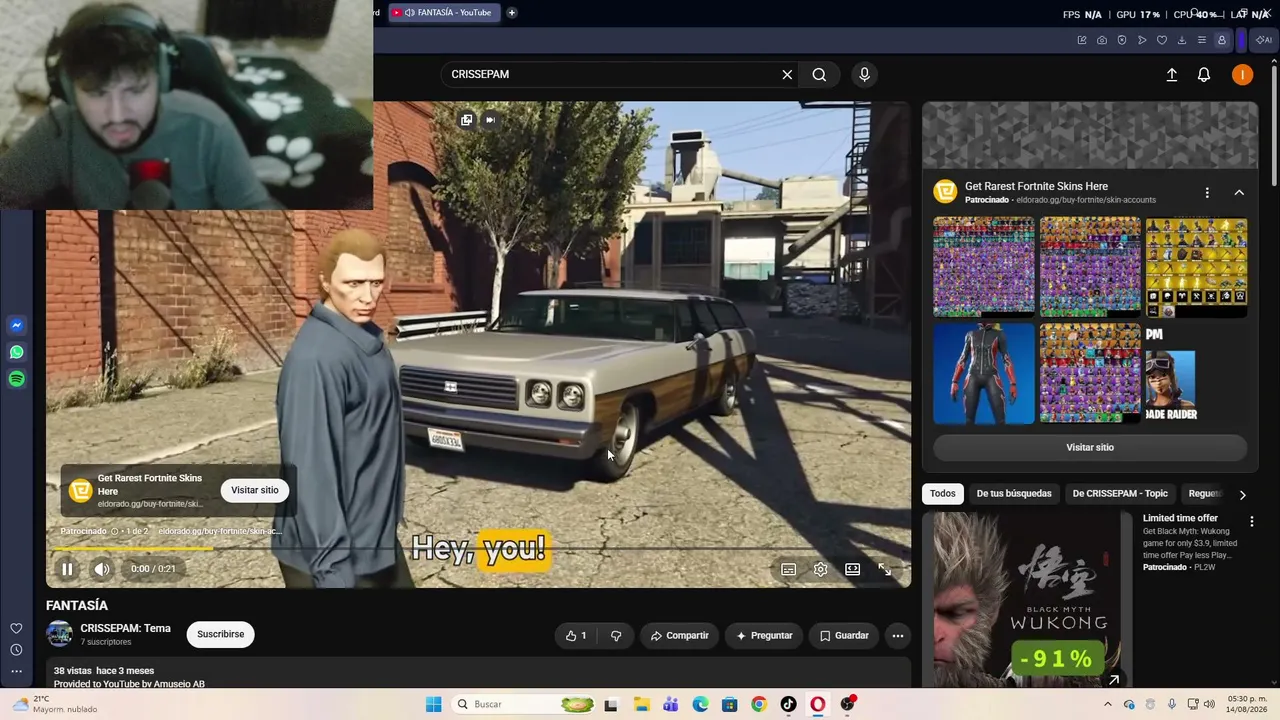The image size is (1280, 720).
Task: Open Spotify in the Opera sidebar
Action: coord(16,379)
